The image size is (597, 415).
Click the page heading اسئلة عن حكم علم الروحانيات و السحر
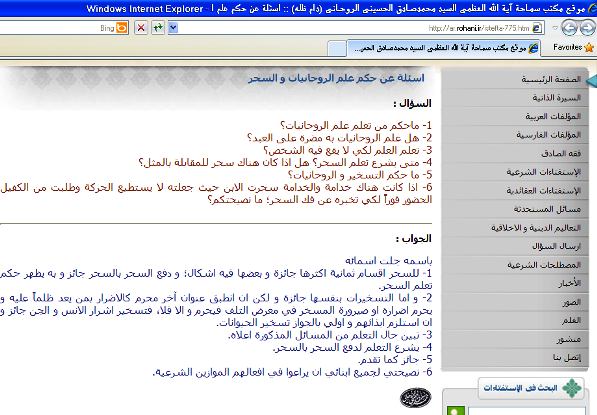click(336, 78)
